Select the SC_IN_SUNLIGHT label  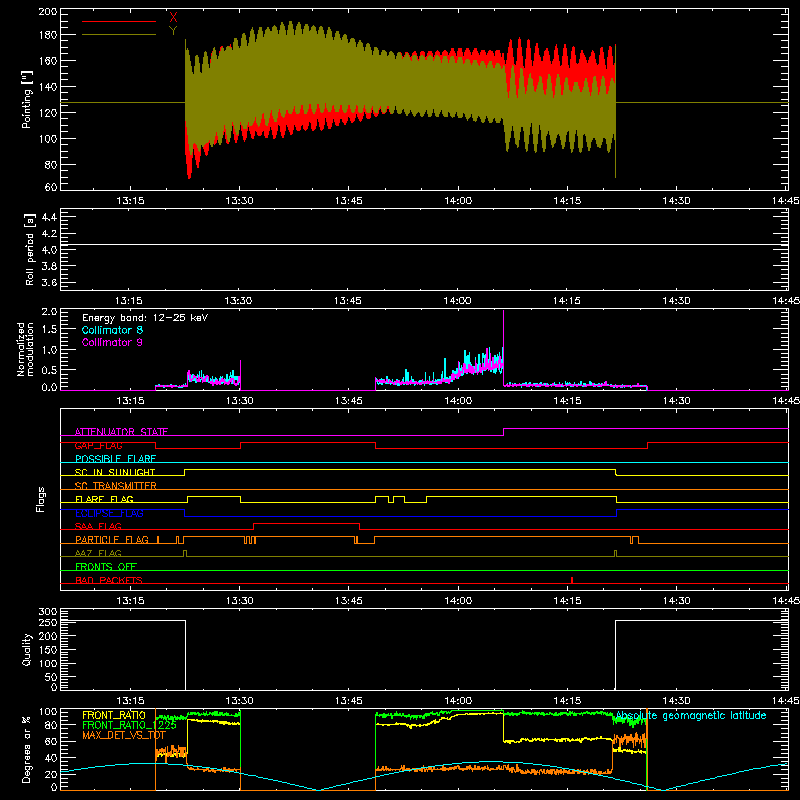(x=115, y=472)
